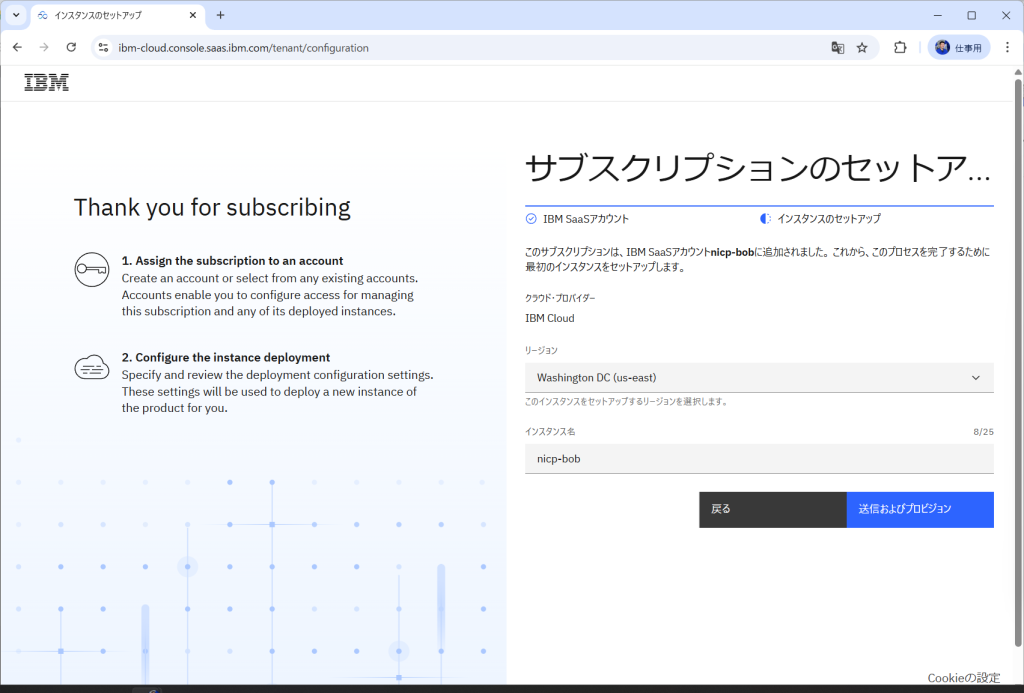This screenshot has width=1024, height=693.
Task: Click the サブスクリプションのセットア… page title
Action: (x=758, y=168)
